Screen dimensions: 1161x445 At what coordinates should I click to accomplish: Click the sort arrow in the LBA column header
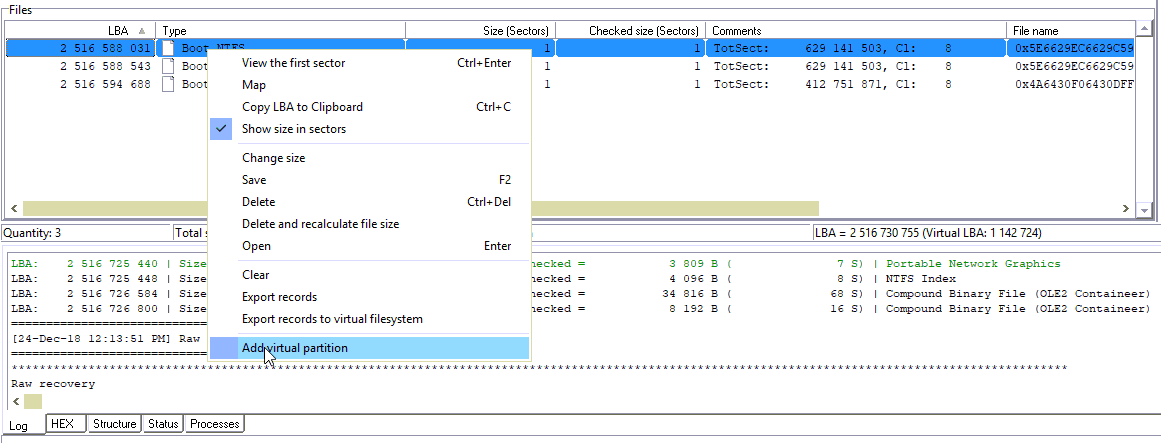point(142,31)
